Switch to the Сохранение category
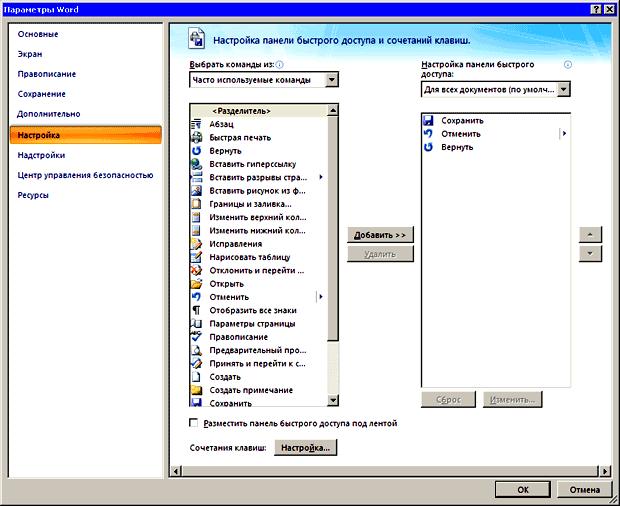 coord(42,94)
